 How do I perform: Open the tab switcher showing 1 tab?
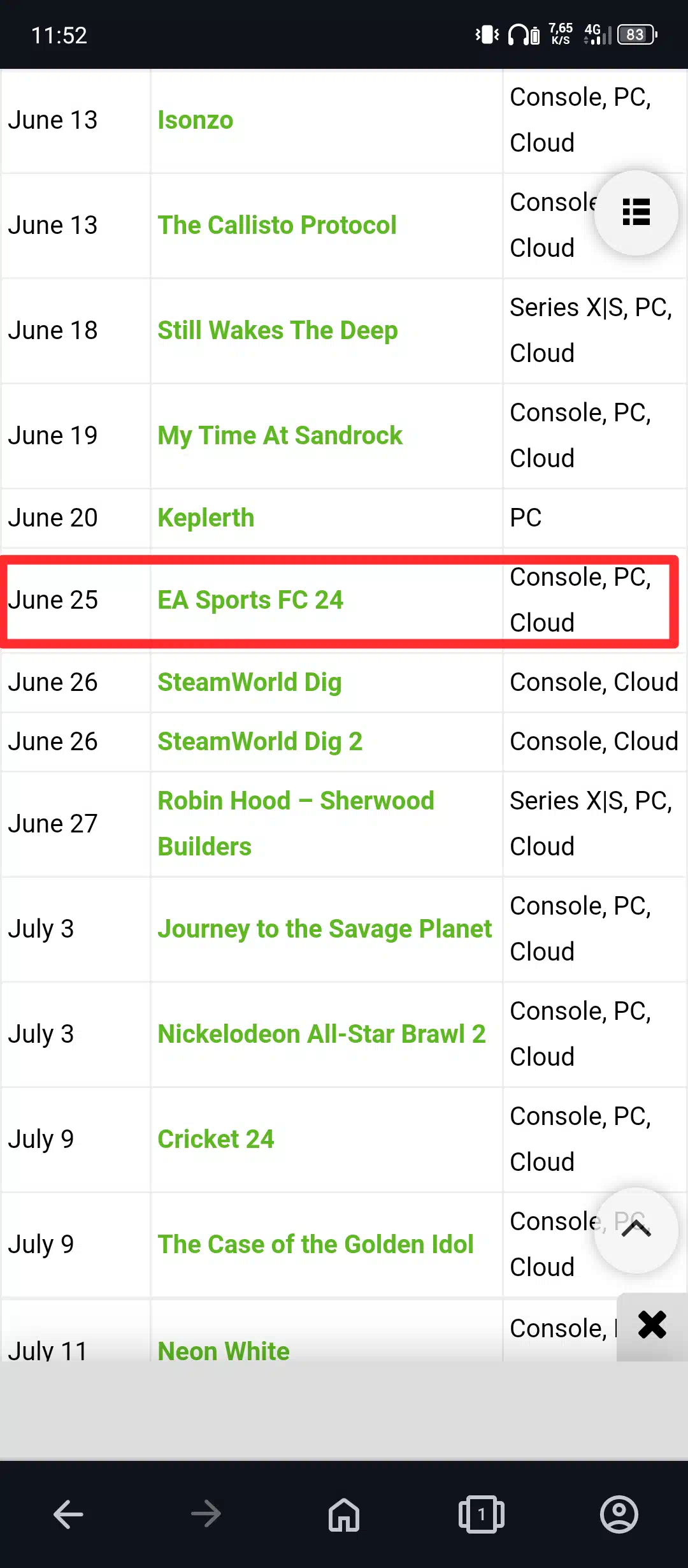tap(482, 1514)
